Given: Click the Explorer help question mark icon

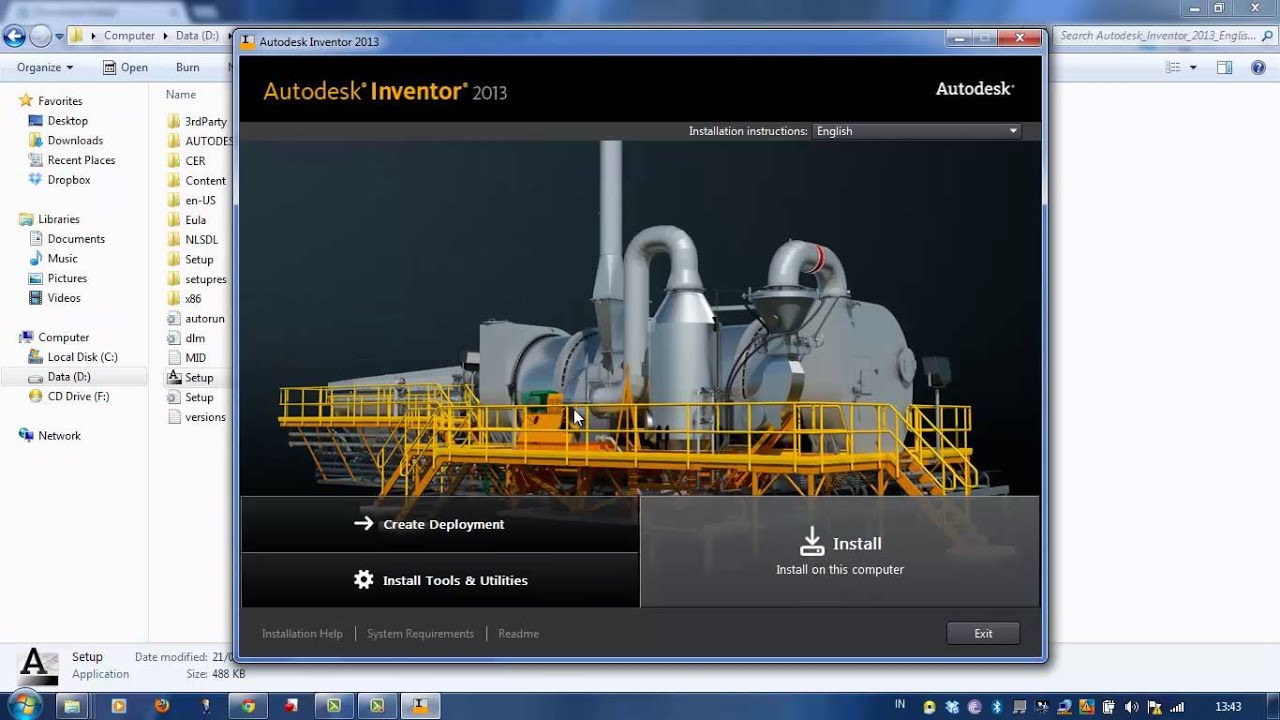Looking at the screenshot, I should point(1258,67).
